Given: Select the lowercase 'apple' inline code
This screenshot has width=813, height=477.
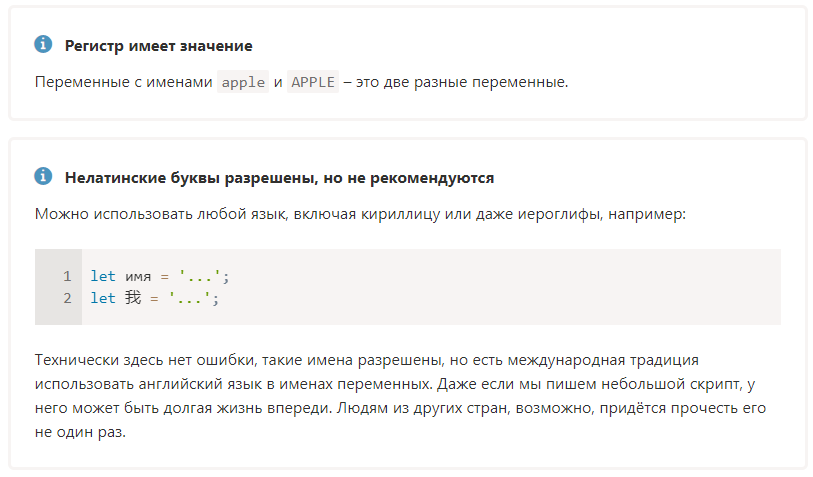Looking at the screenshot, I should 243,82.
